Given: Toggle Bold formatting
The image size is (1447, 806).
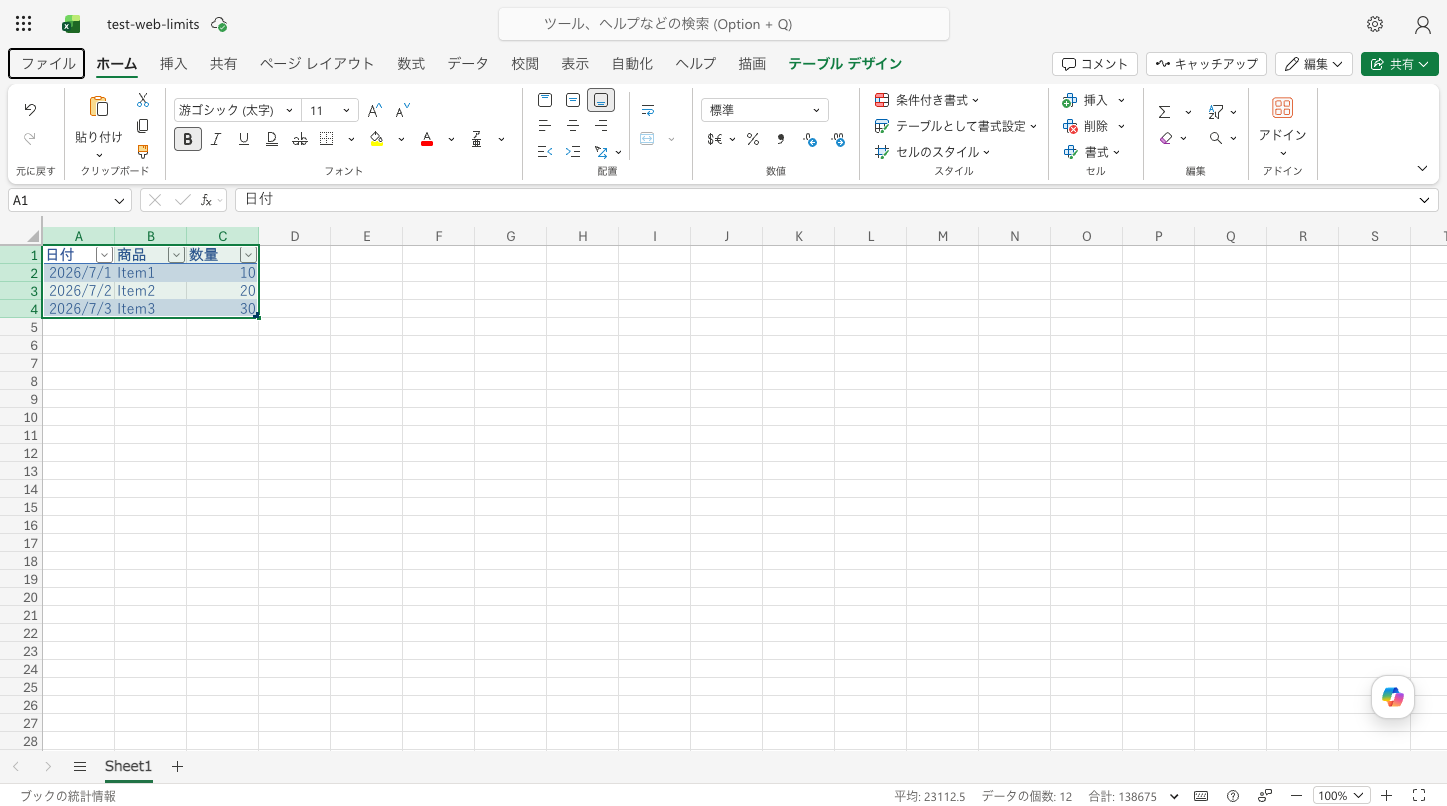Looking at the screenshot, I should pos(188,139).
